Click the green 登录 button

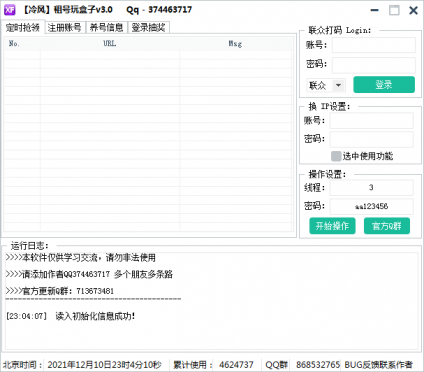point(384,85)
